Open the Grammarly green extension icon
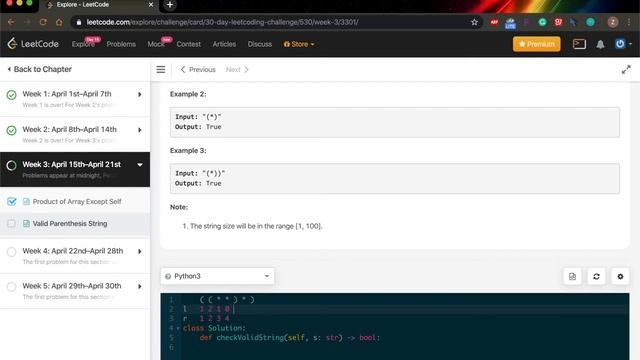Viewport: 640px width, 360px height. pos(542,22)
